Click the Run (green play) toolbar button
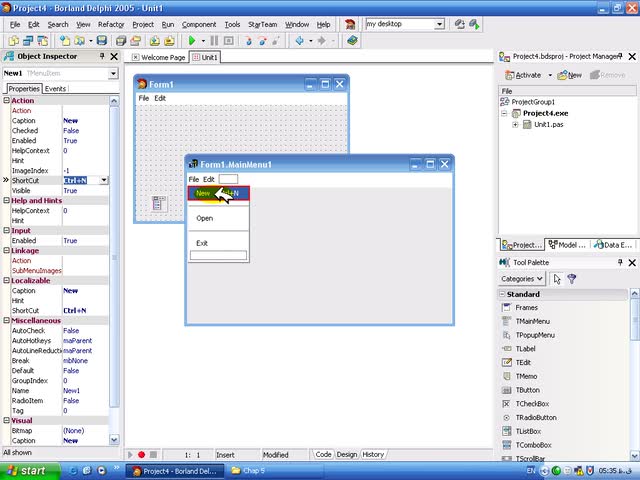Screen dimensions: 640x480 point(192,41)
